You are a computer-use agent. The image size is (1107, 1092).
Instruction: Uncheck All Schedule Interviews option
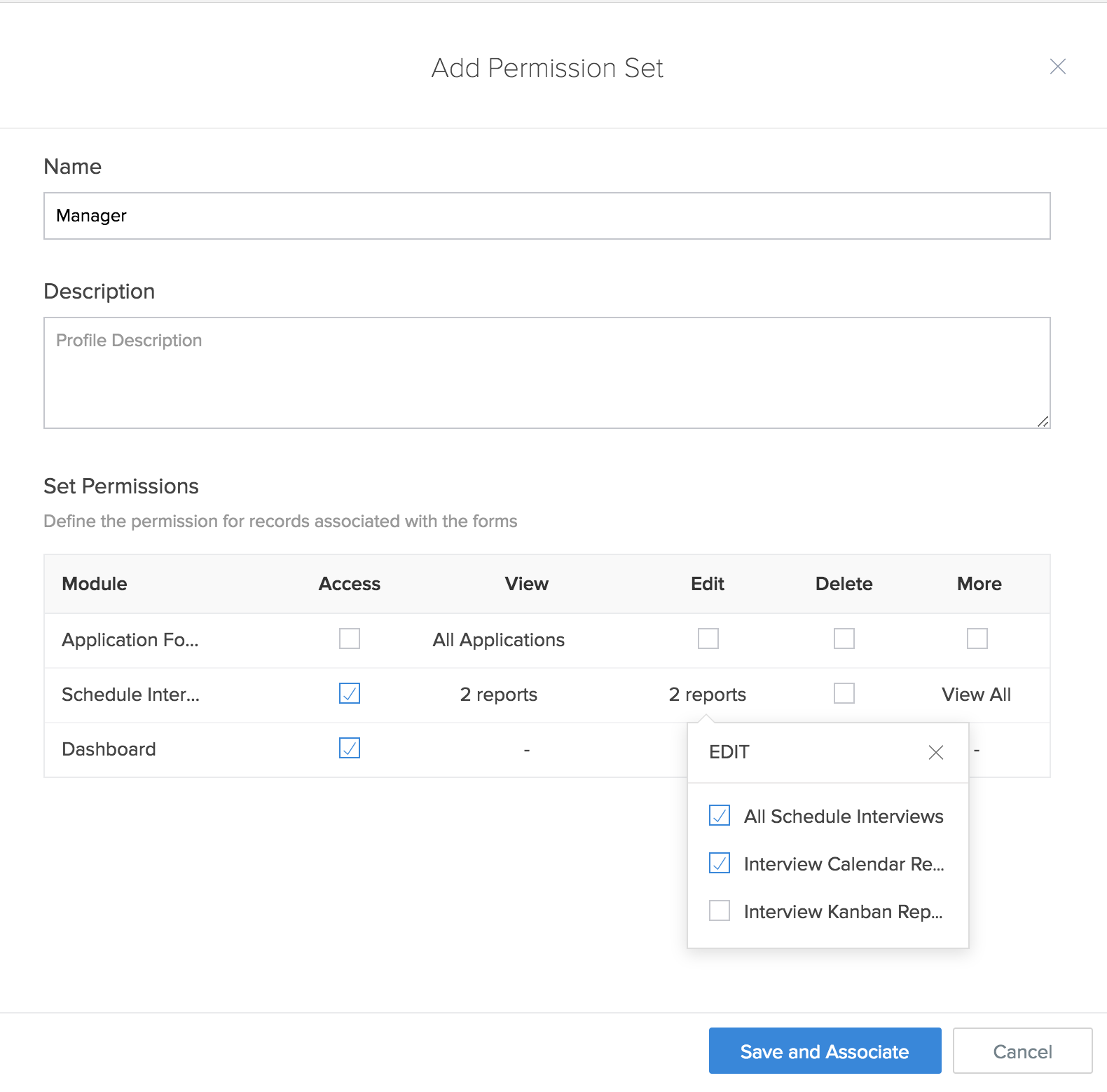click(720, 815)
